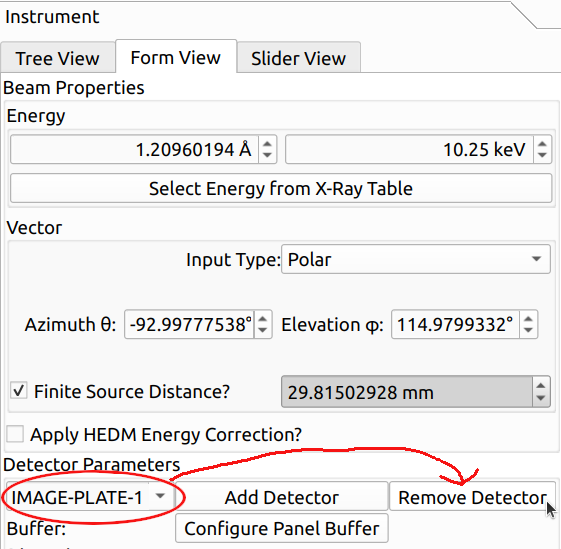Viewport: 561px width, 549px height.
Task: Increase Azimuth with the up arrow
Action: (x=263, y=318)
